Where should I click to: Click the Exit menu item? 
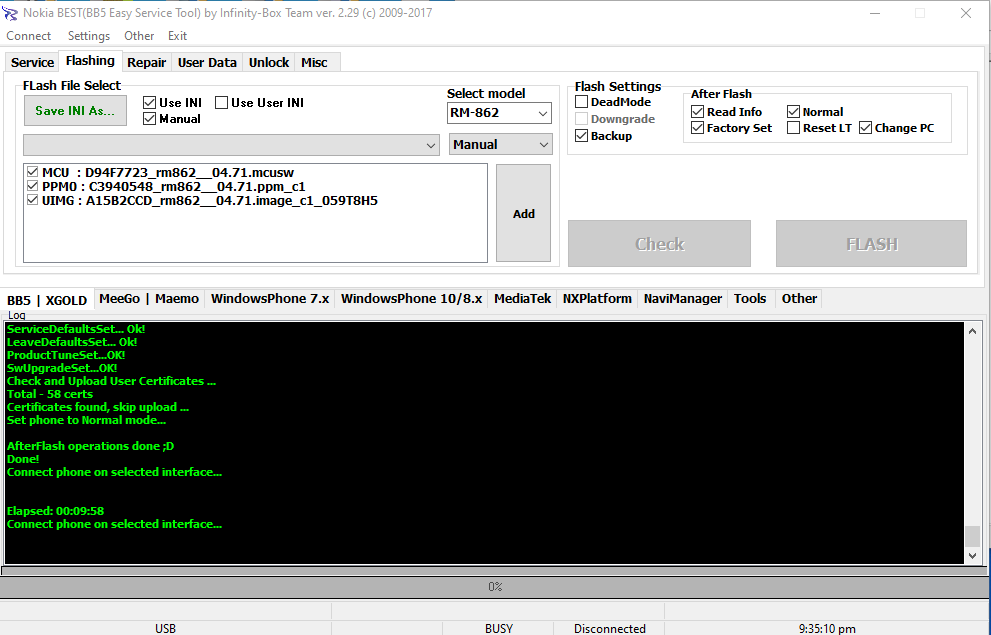(177, 36)
